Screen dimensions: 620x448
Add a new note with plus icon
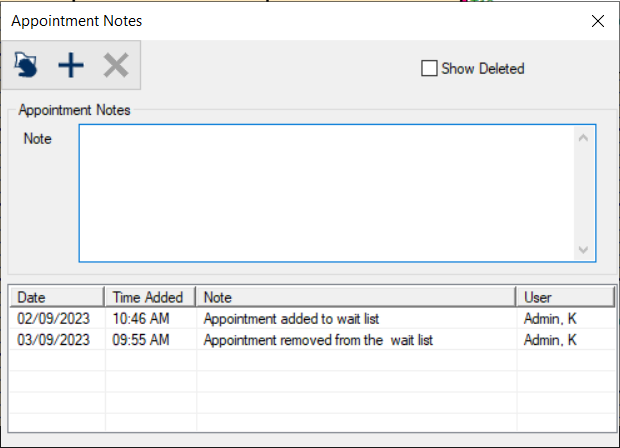coord(71,65)
